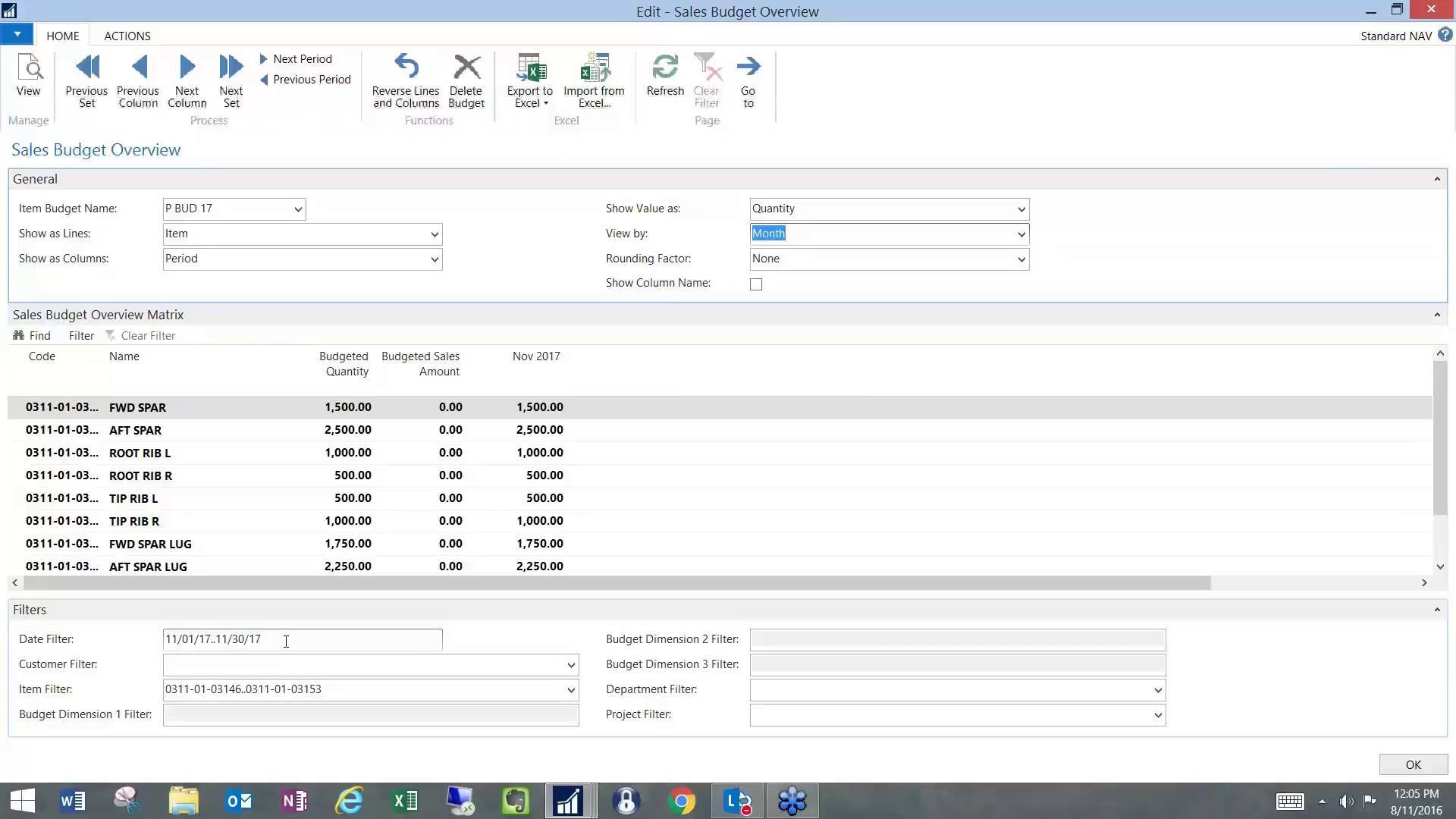Go back using Previous Column icon
This screenshot has height=819, width=1456.
click(137, 76)
